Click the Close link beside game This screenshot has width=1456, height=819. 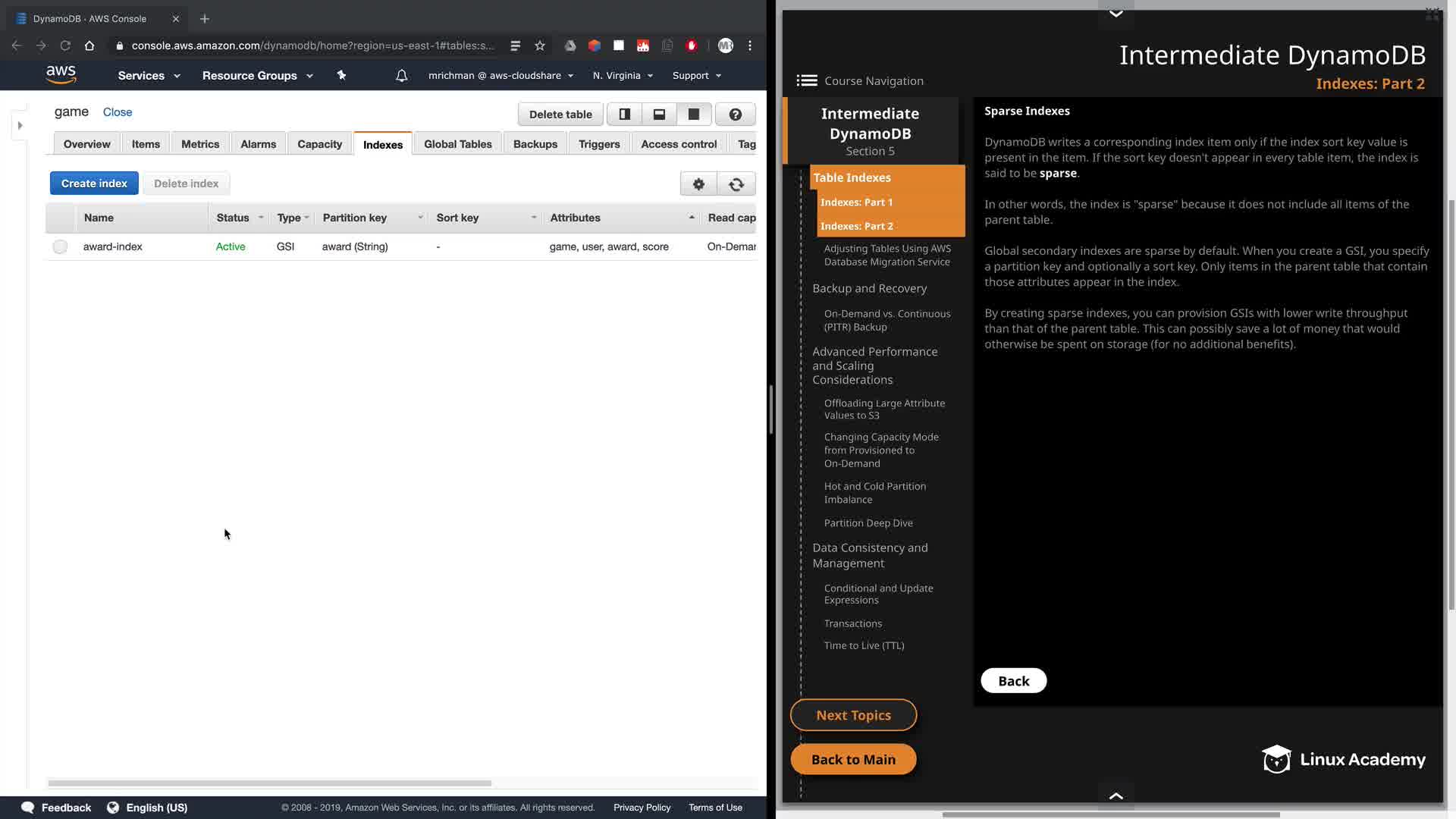(118, 112)
